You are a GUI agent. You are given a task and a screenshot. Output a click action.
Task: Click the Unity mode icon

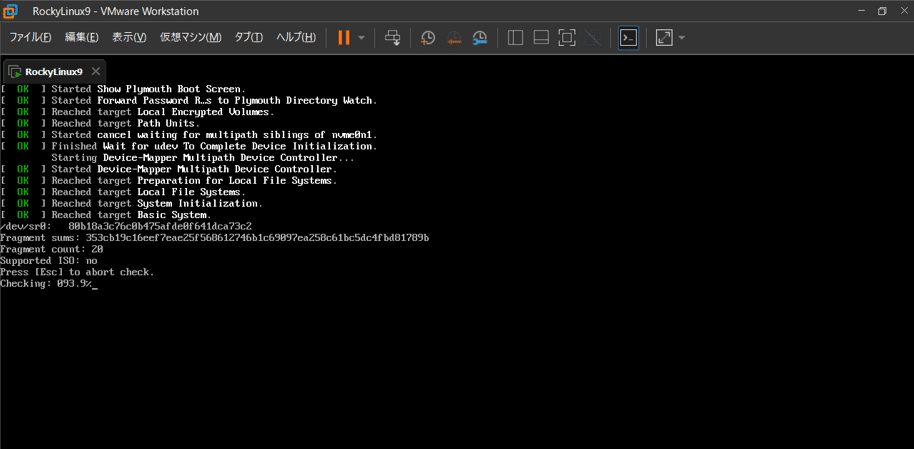click(593, 38)
